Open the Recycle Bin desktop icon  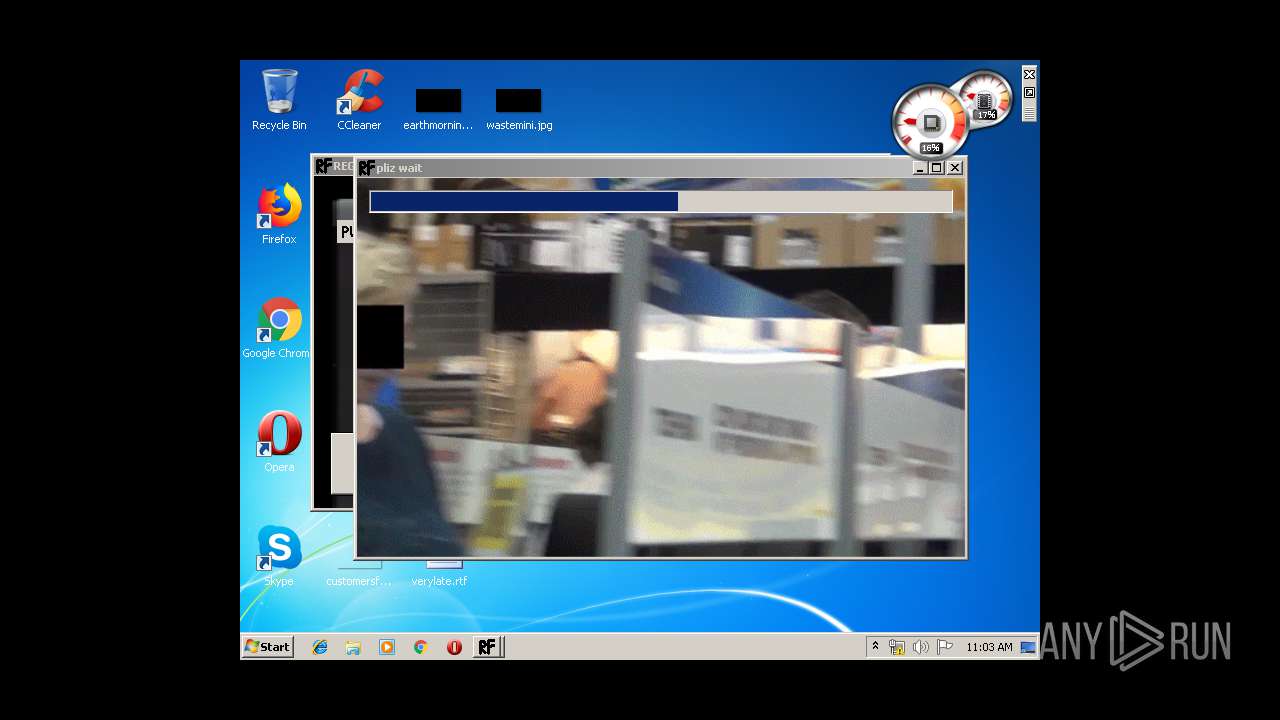coord(279,100)
